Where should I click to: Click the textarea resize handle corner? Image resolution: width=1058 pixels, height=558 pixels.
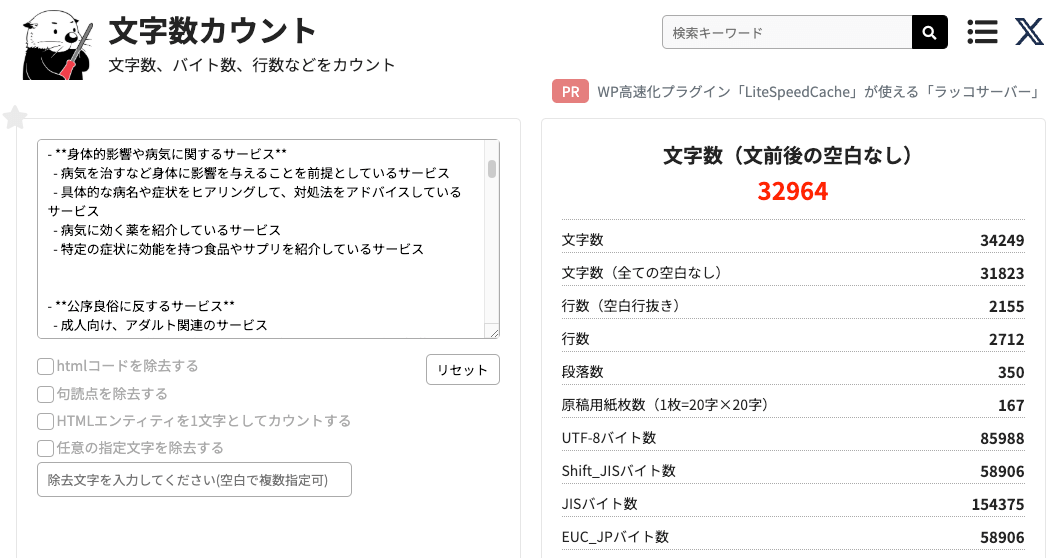[x=492, y=332]
